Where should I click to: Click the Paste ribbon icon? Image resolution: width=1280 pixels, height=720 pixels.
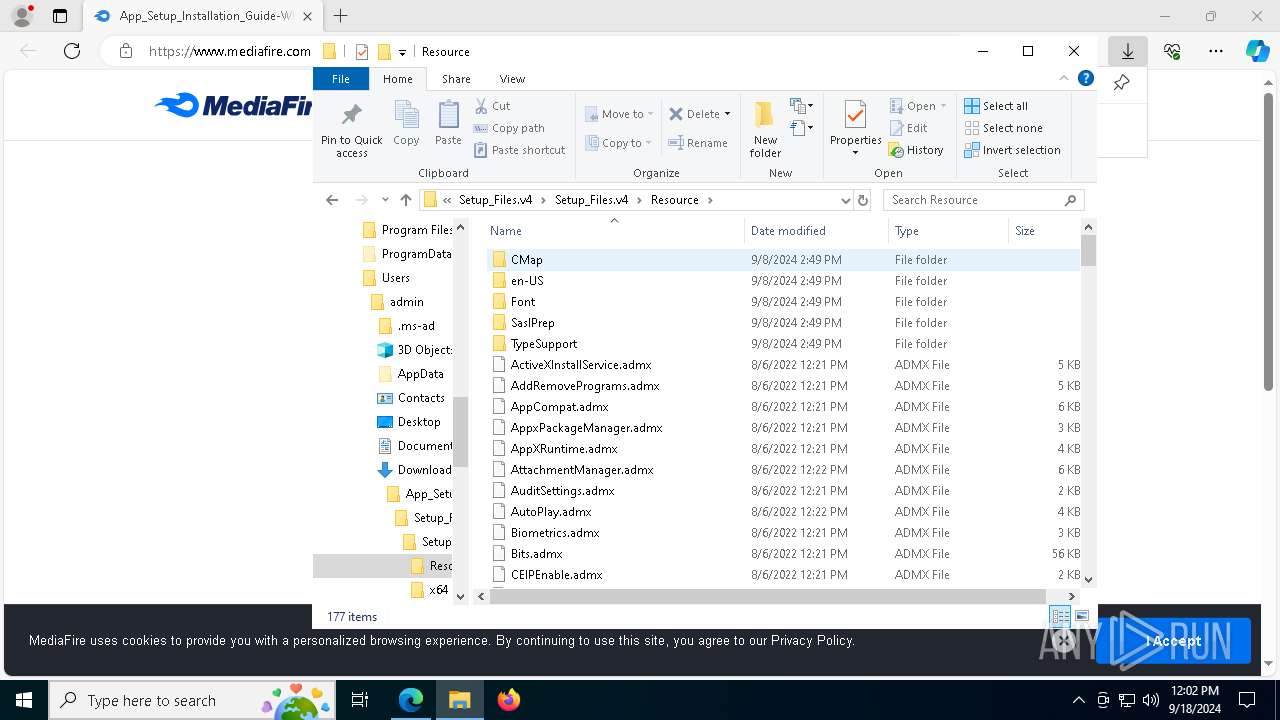coord(448,124)
